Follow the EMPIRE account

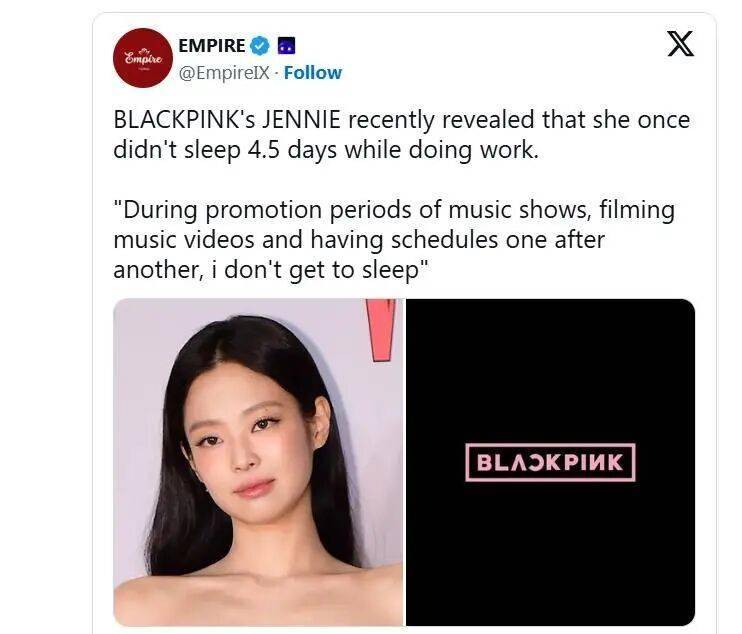[313, 73]
